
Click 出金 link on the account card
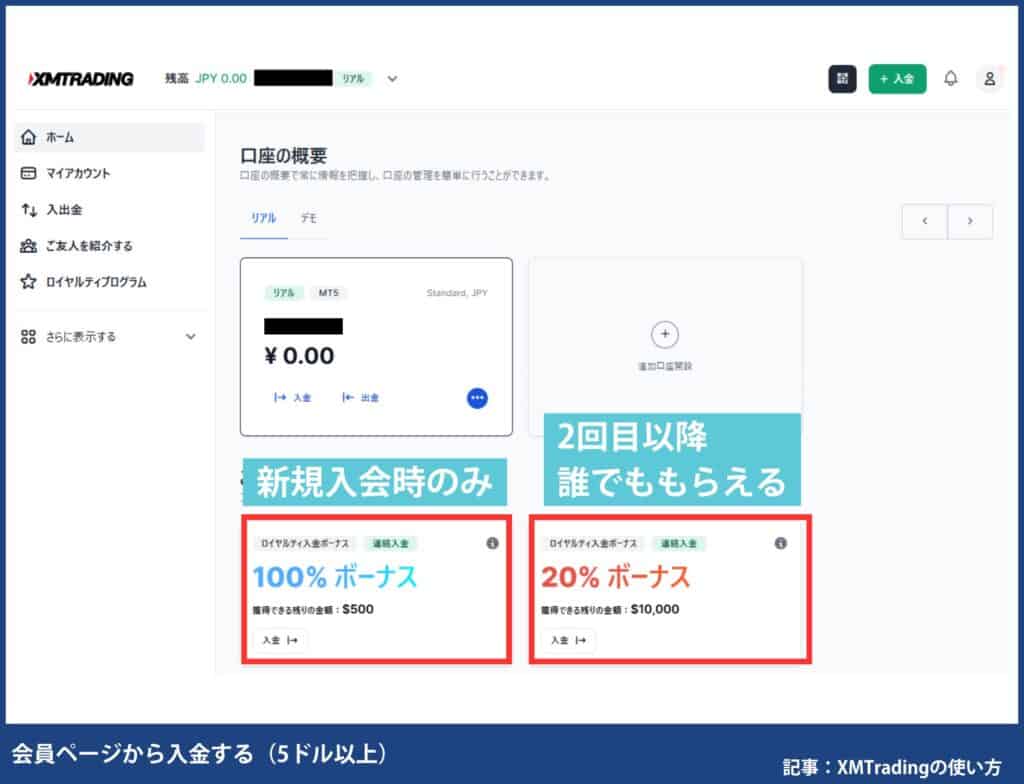point(360,397)
